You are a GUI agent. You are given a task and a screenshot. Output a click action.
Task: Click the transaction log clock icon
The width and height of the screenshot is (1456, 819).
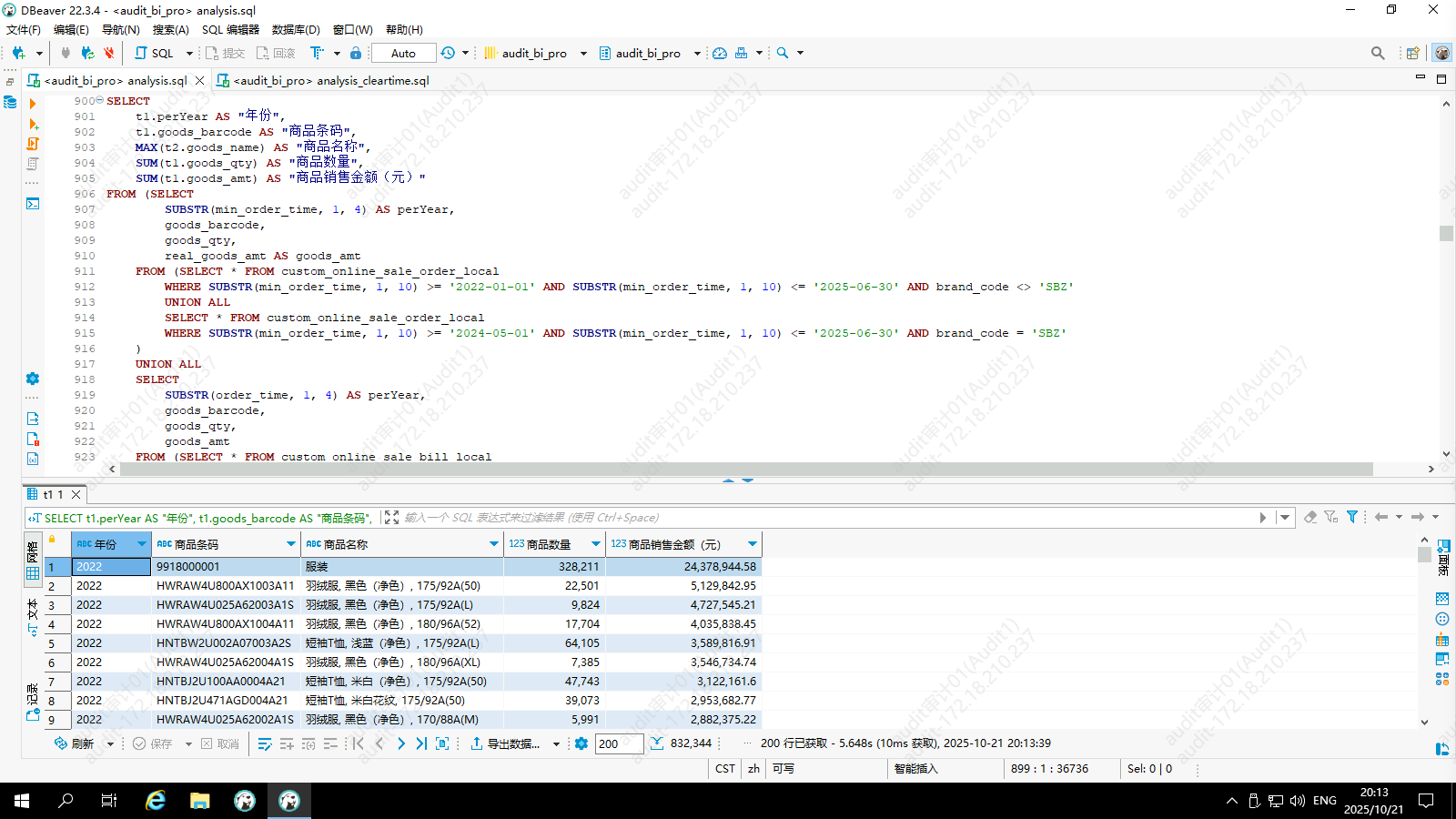coord(448,53)
